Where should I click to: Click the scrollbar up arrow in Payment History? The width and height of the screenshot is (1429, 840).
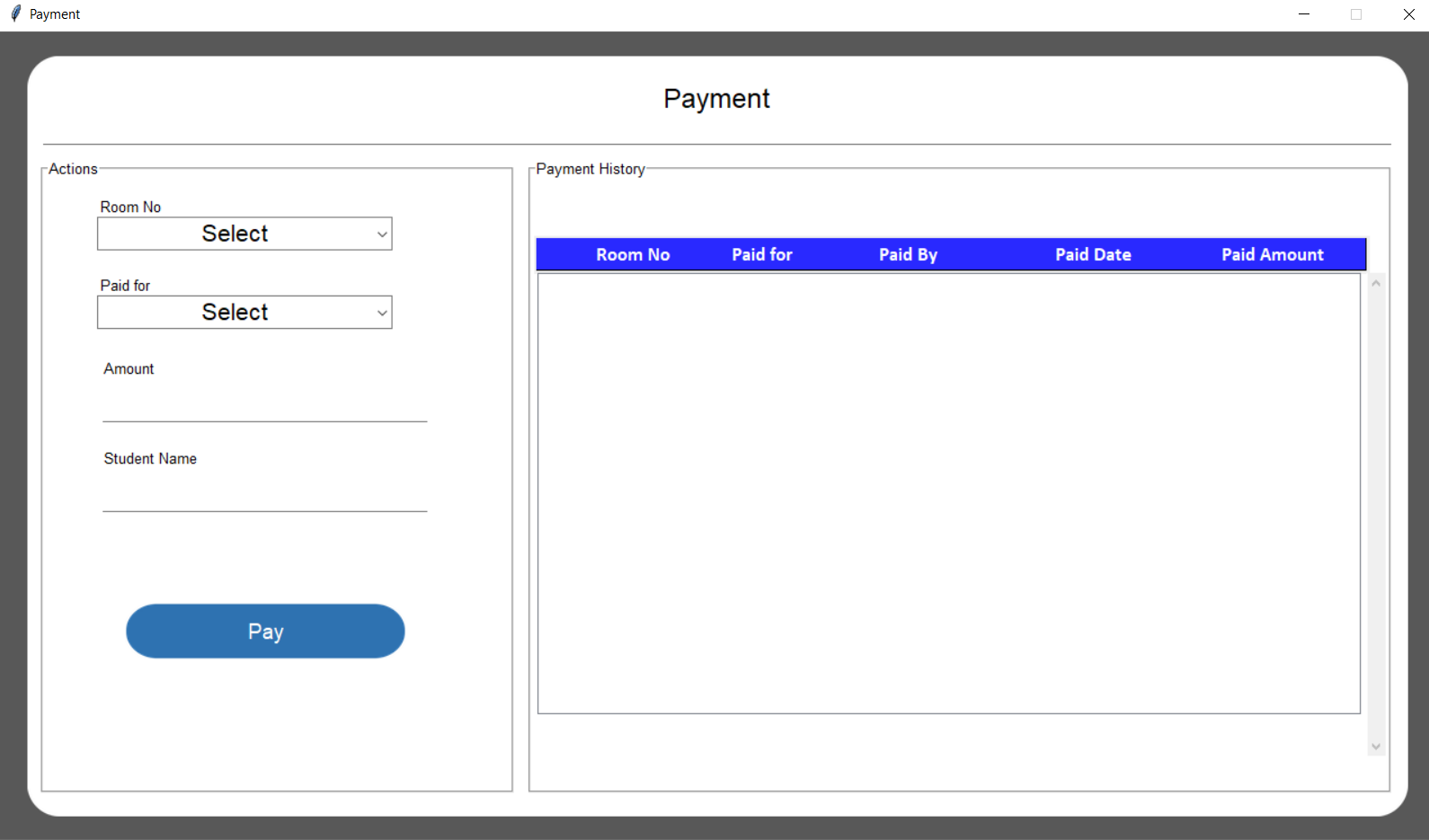tap(1375, 283)
